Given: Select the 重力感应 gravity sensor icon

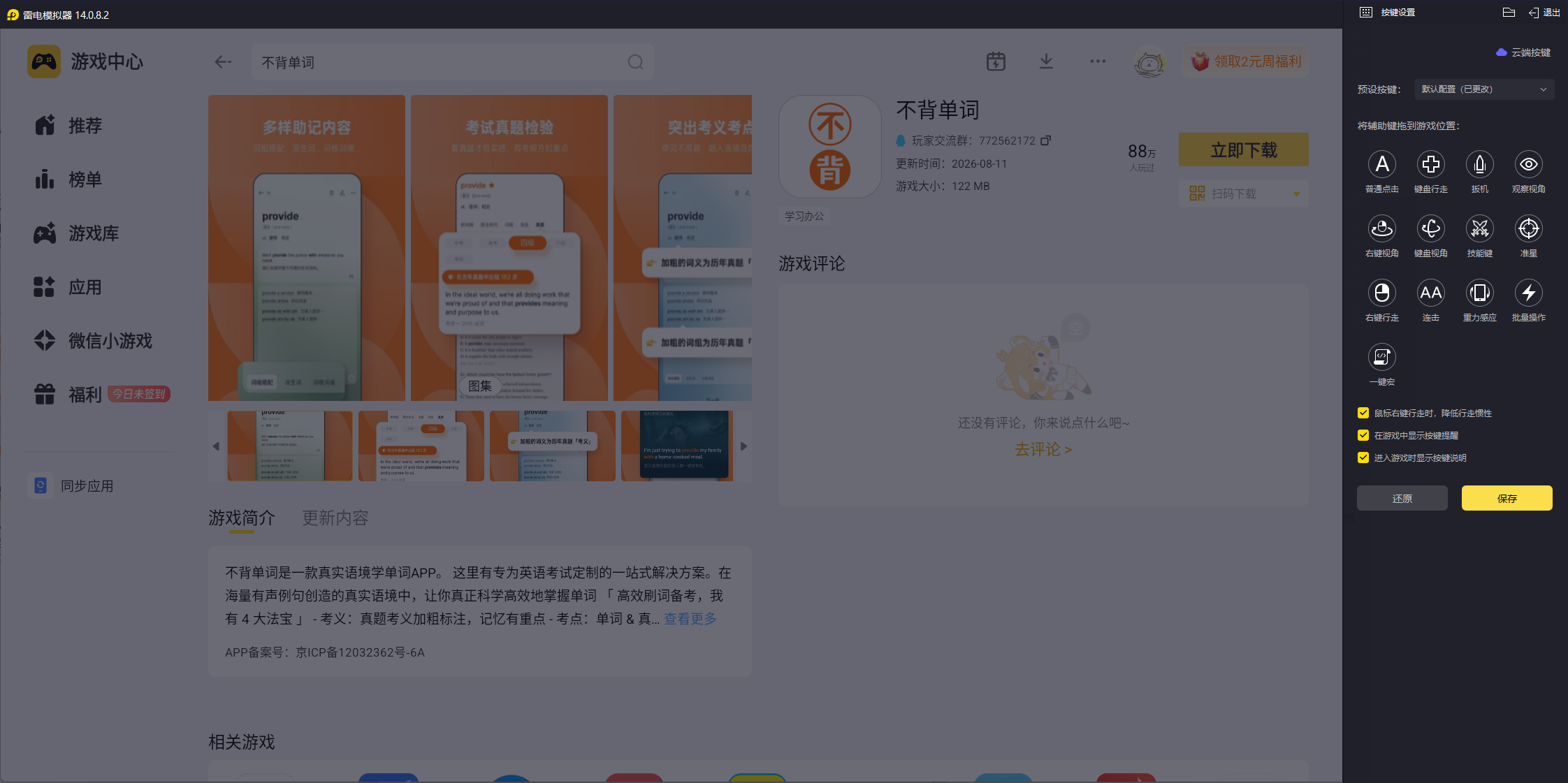Looking at the screenshot, I should [x=1479, y=293].
